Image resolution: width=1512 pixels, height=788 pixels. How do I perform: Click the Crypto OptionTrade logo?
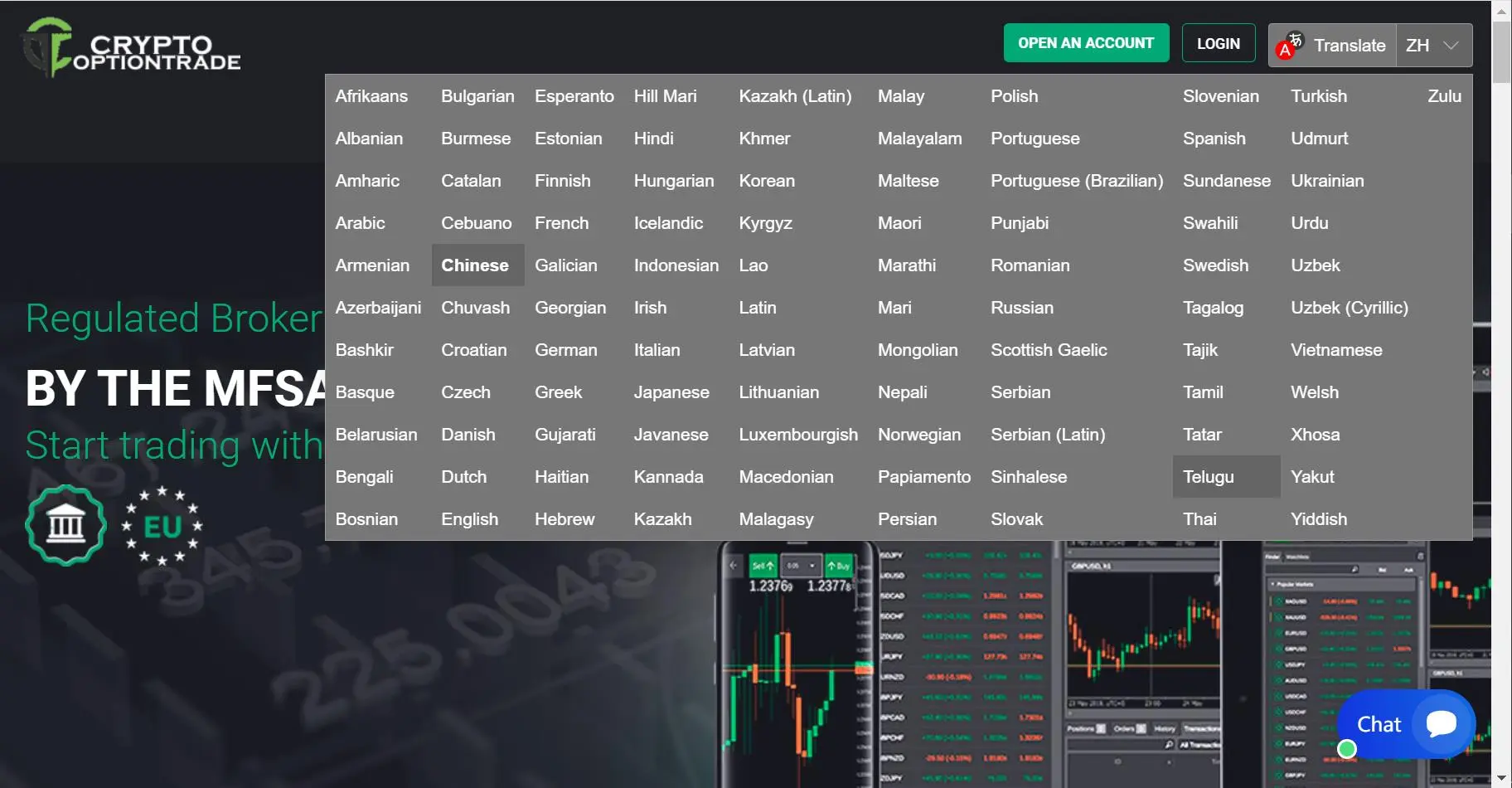pyautogui.click(x=131, y=48)
